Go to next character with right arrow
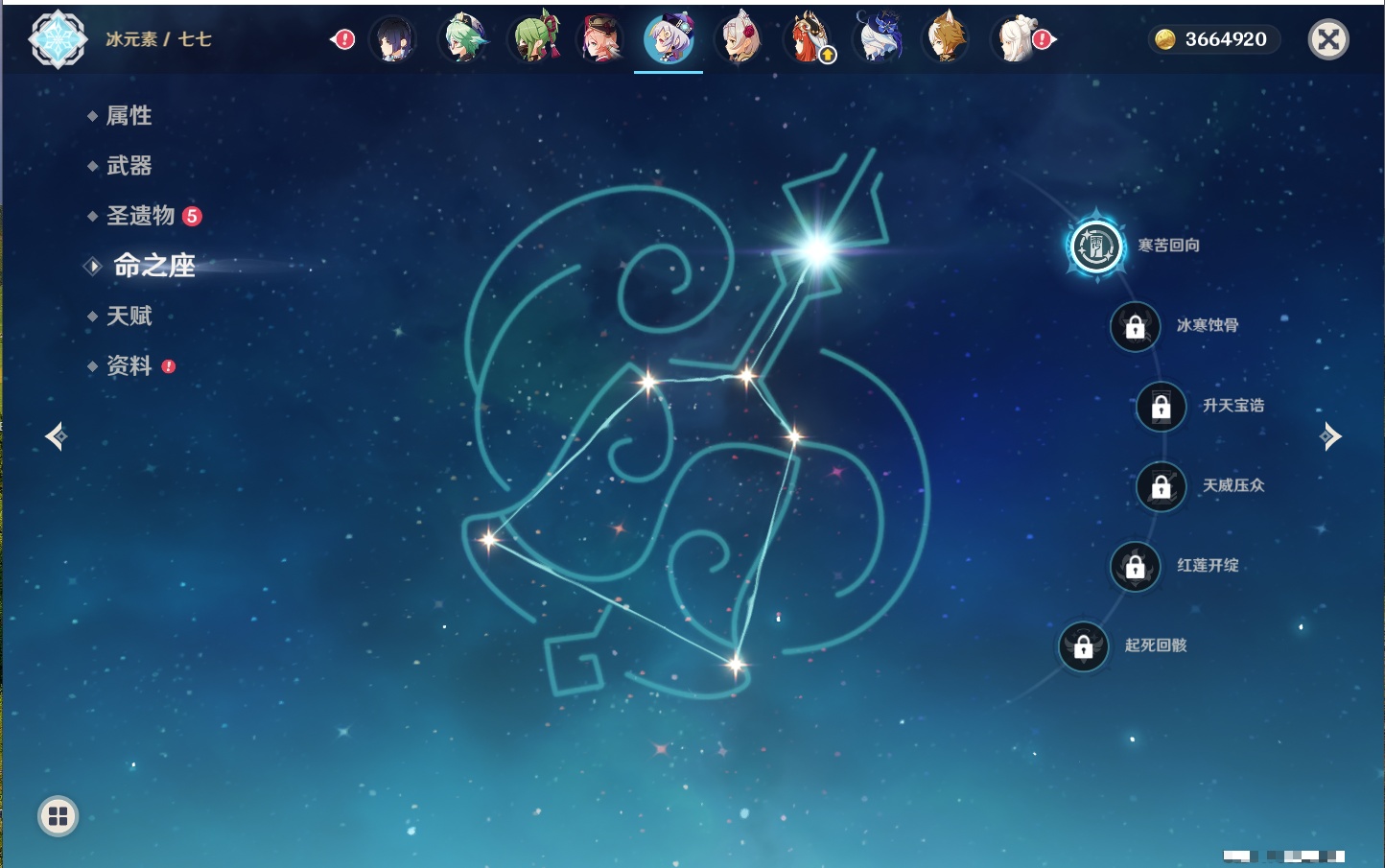The width and height of the screenshot is (1385, 868). [1330, 436]
